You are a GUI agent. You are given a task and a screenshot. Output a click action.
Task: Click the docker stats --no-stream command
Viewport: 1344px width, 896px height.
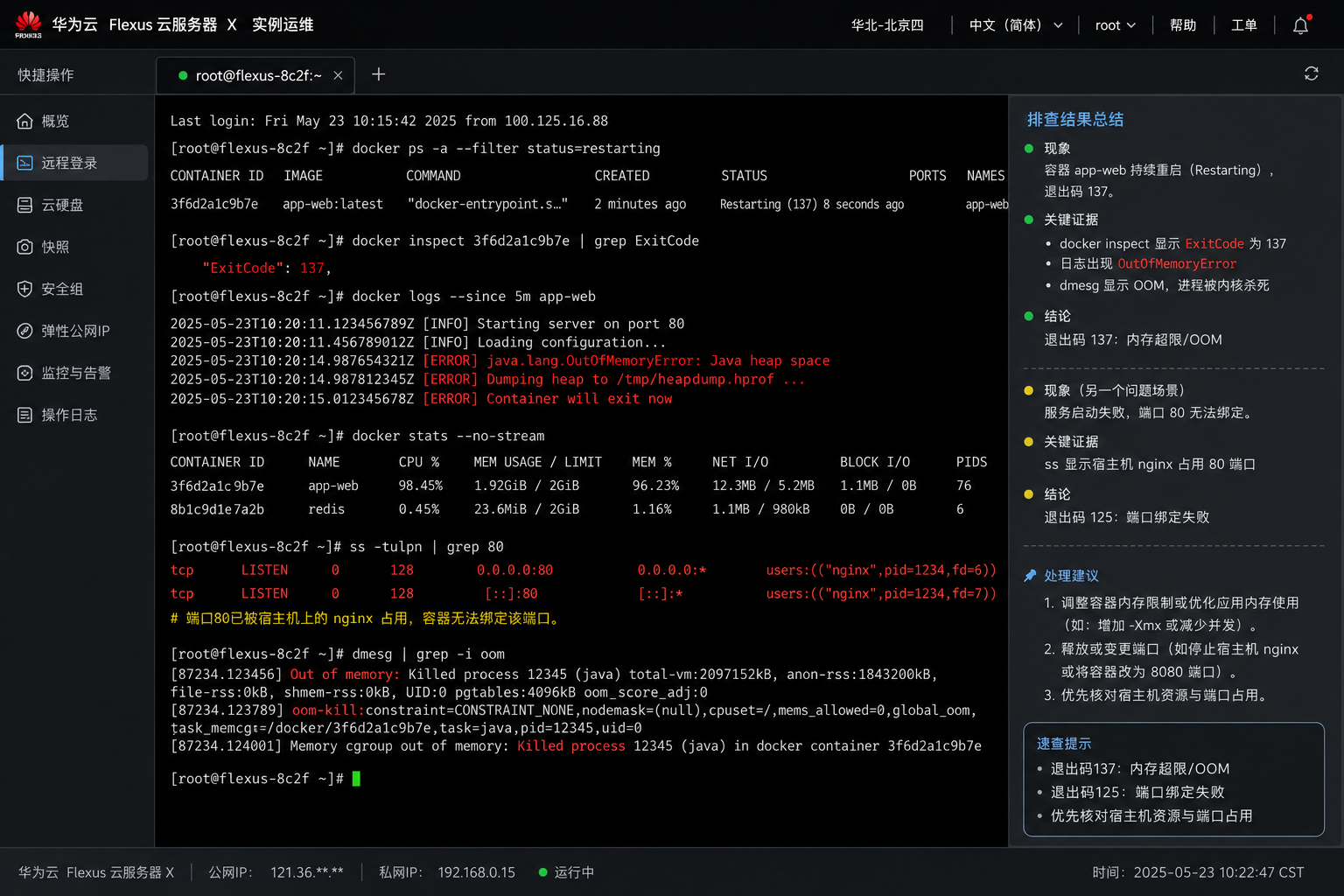click(x=448, y=436)
